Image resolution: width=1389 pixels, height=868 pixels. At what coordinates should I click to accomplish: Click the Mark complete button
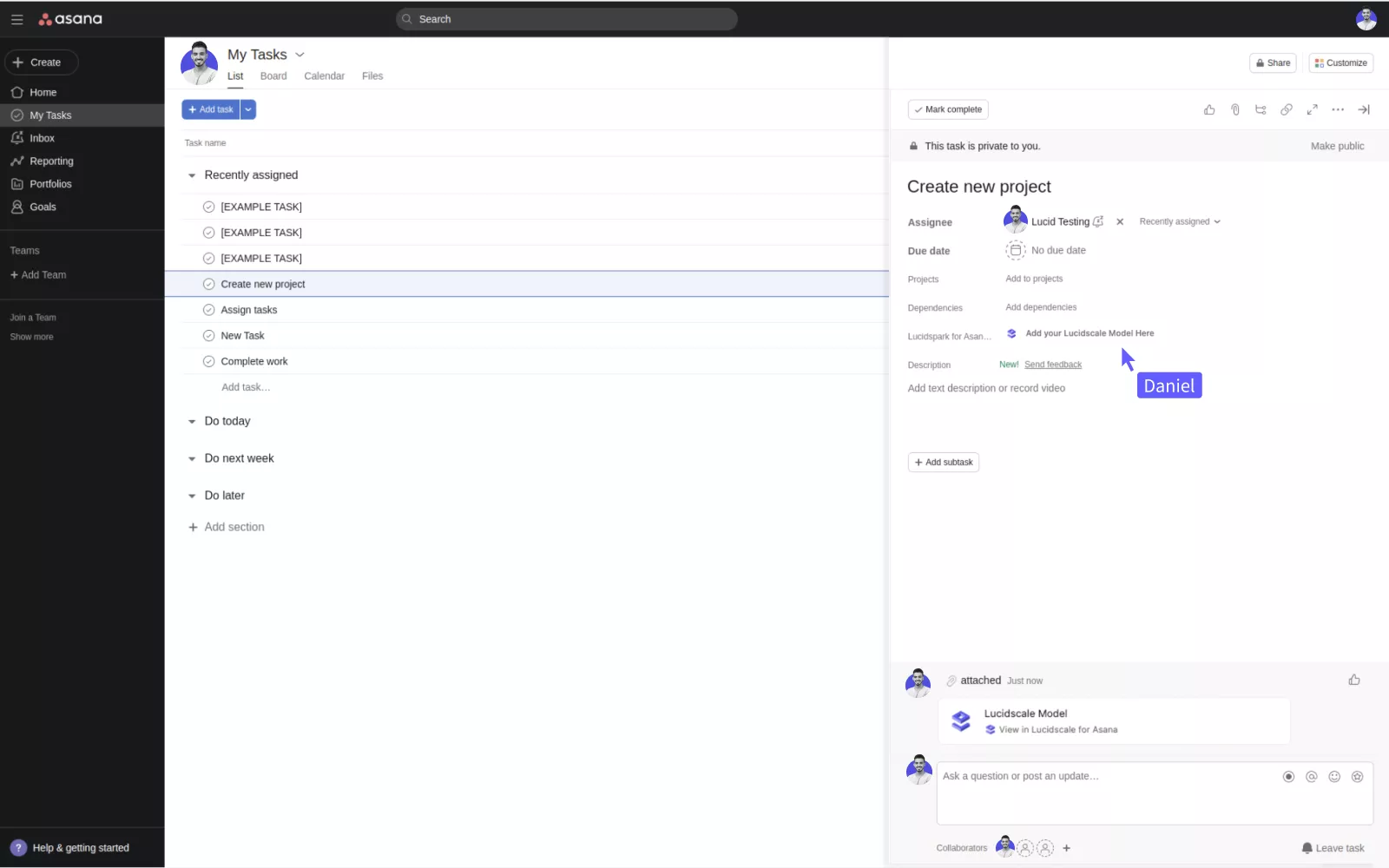click(948, 109)
